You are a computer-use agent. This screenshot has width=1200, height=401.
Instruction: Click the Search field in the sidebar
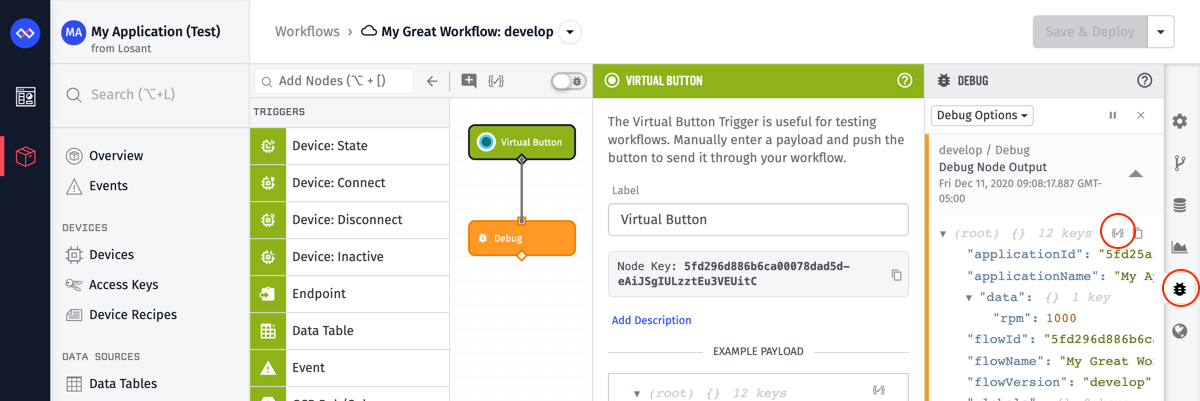tap(150, 95)
